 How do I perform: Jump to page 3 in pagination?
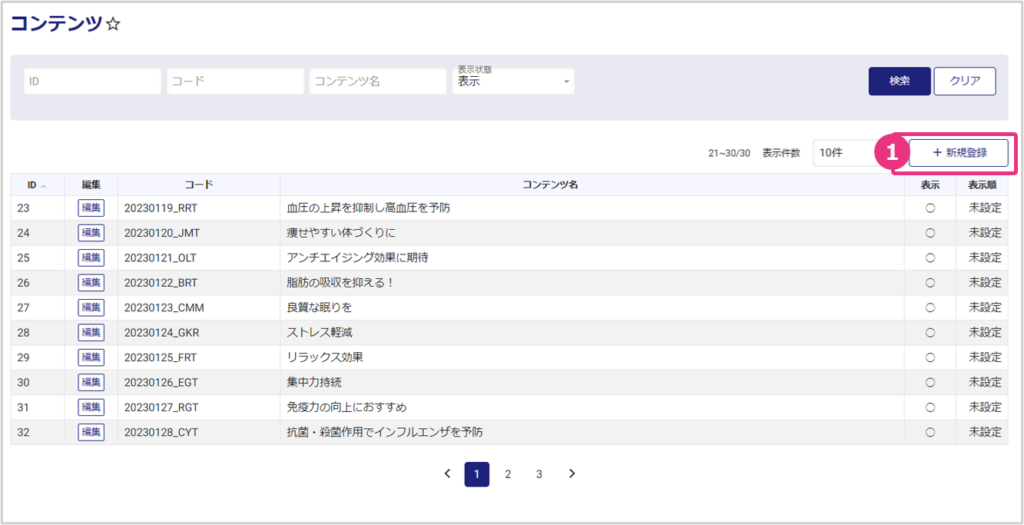539,474
